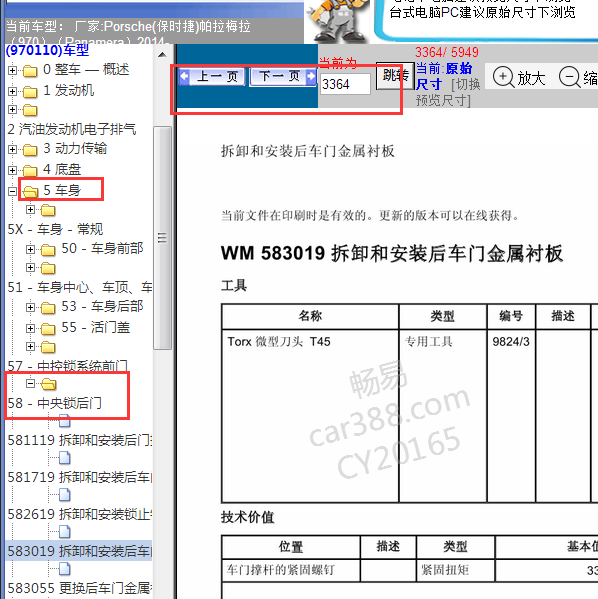Click open folder icon of 5 车身
598x599 pixels.
[x=30, y=191]
